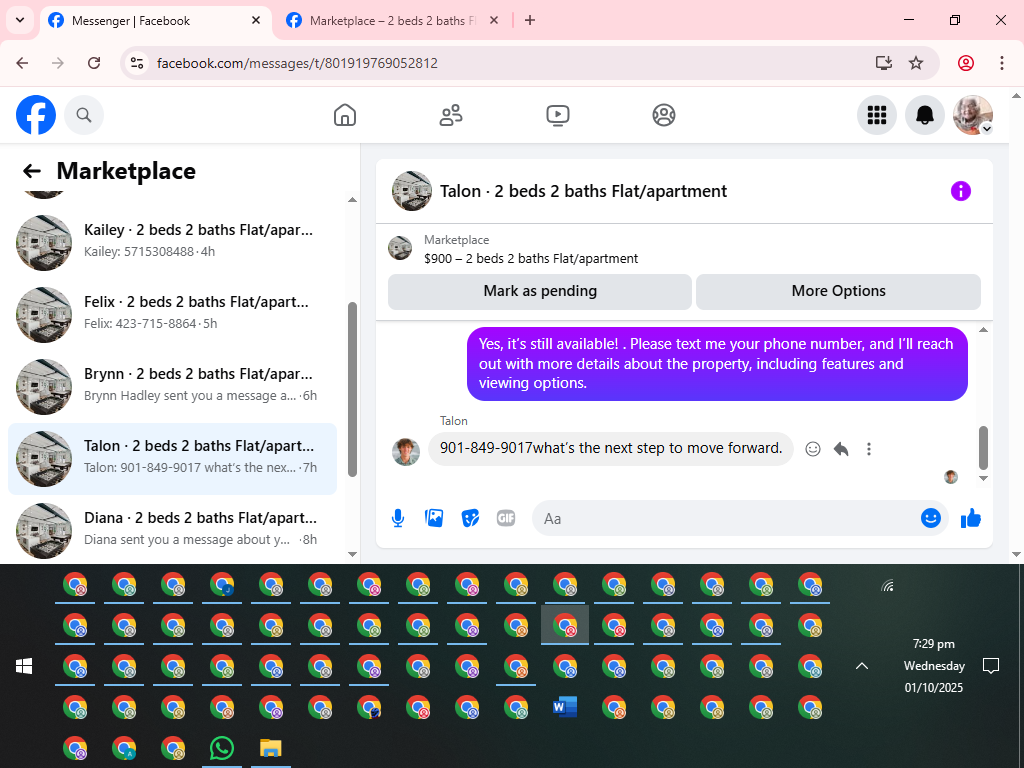Click the chat scroll-up arrow
The height and width of the screenshot is (768, 1024).
point(984,330)
